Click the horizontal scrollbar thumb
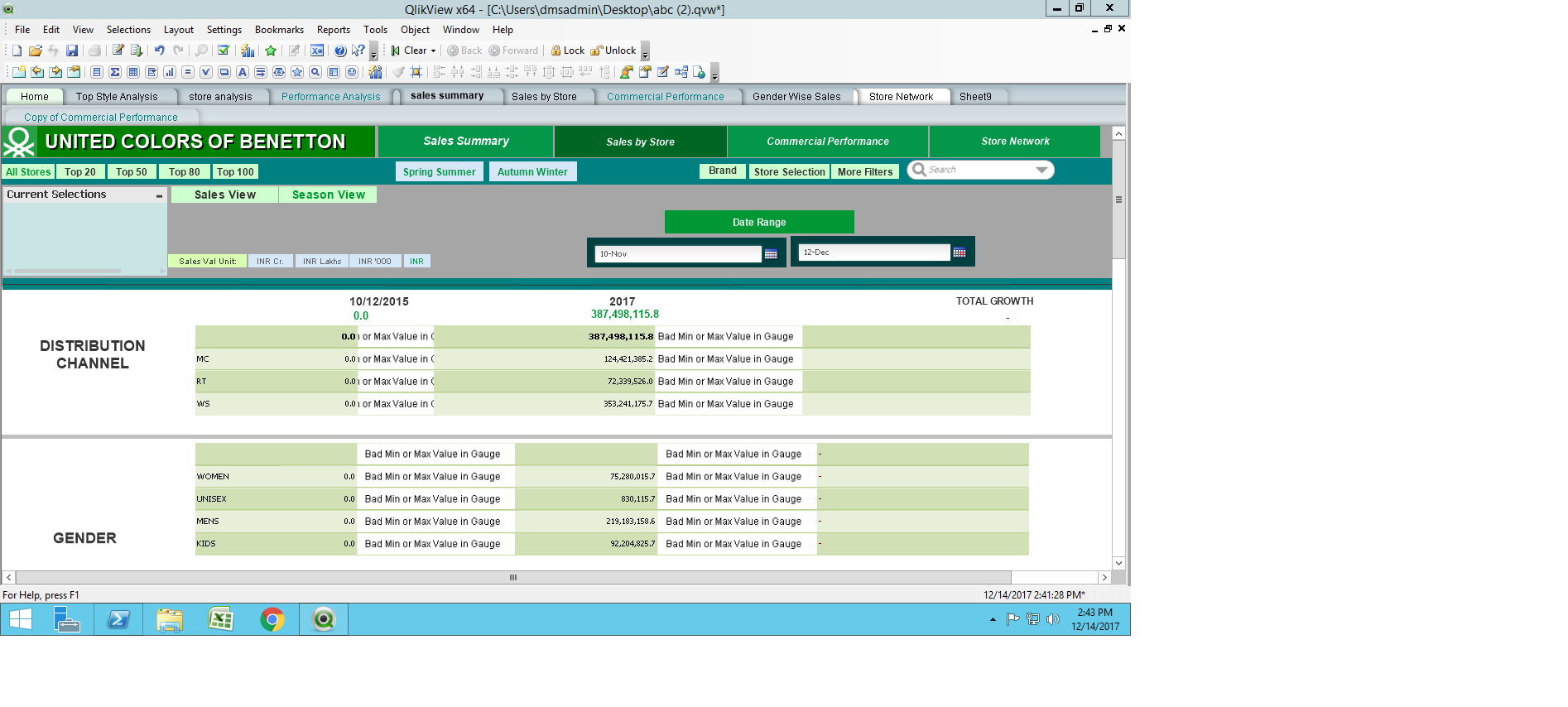 [x=513, y=577]
